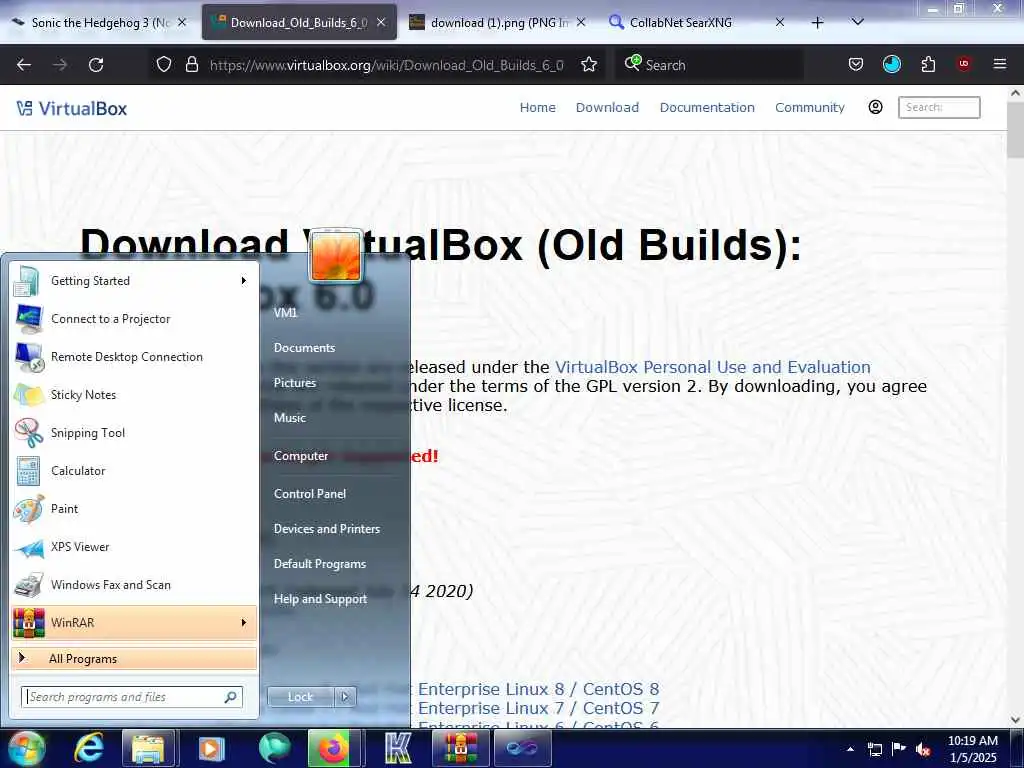Go to VirtualBox Home link

coord(537,107)
